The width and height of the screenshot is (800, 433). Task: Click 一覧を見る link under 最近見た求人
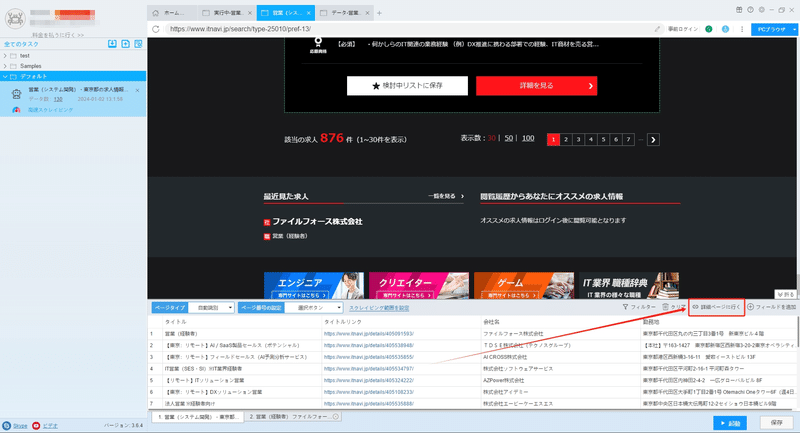coord(446,196)
